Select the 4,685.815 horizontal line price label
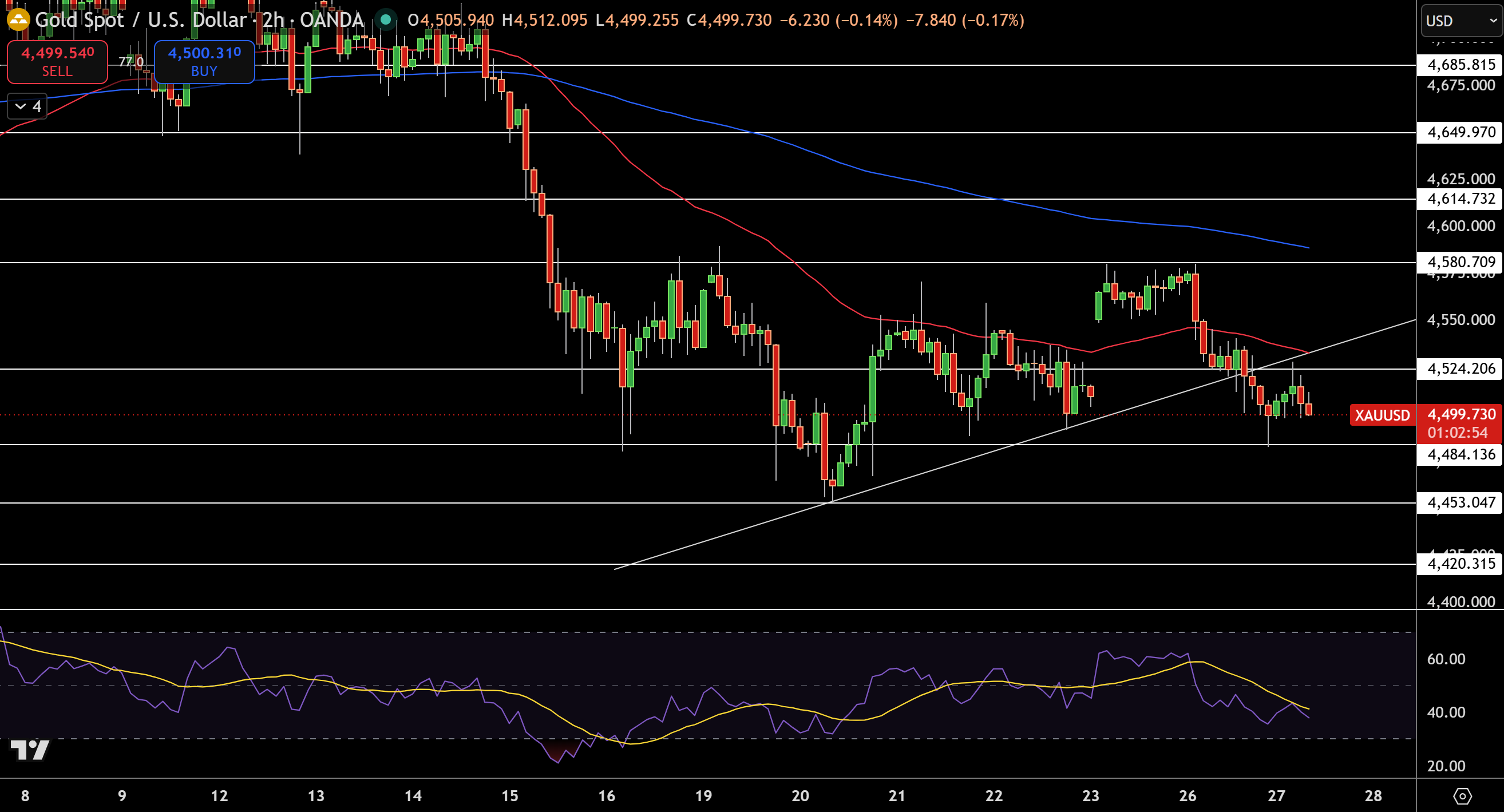This screenshot has height=812, width=1504. tap(1459, 64)
